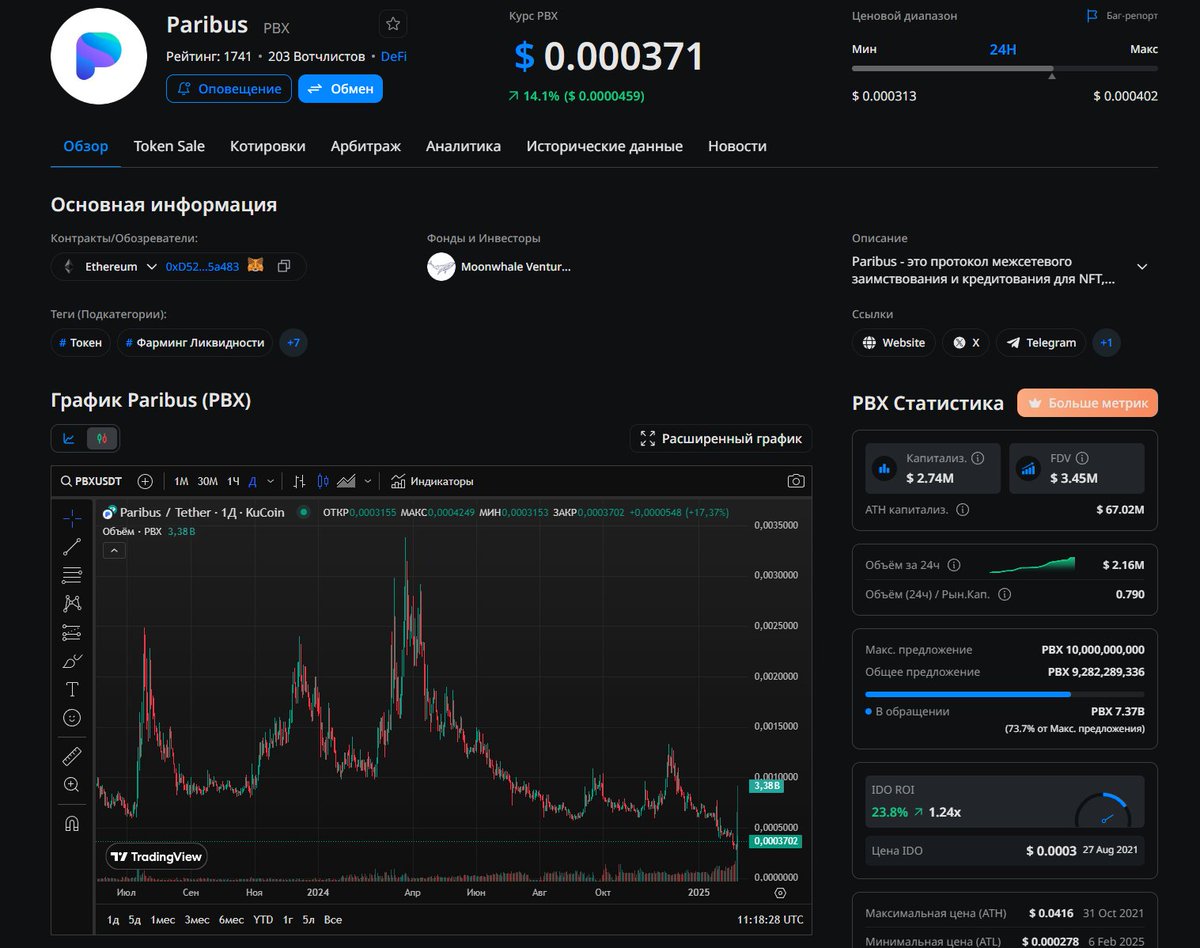Select the measure ruler tool
This screenshot has height=948, width=1200.
tap(71, 755)
